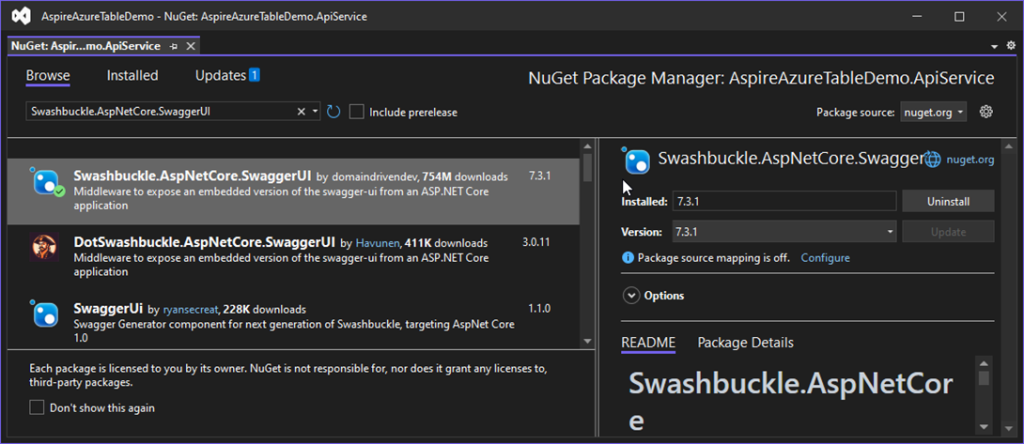
Task: Expand the search history dropdown arrow
Action: (x=315, y=112)
